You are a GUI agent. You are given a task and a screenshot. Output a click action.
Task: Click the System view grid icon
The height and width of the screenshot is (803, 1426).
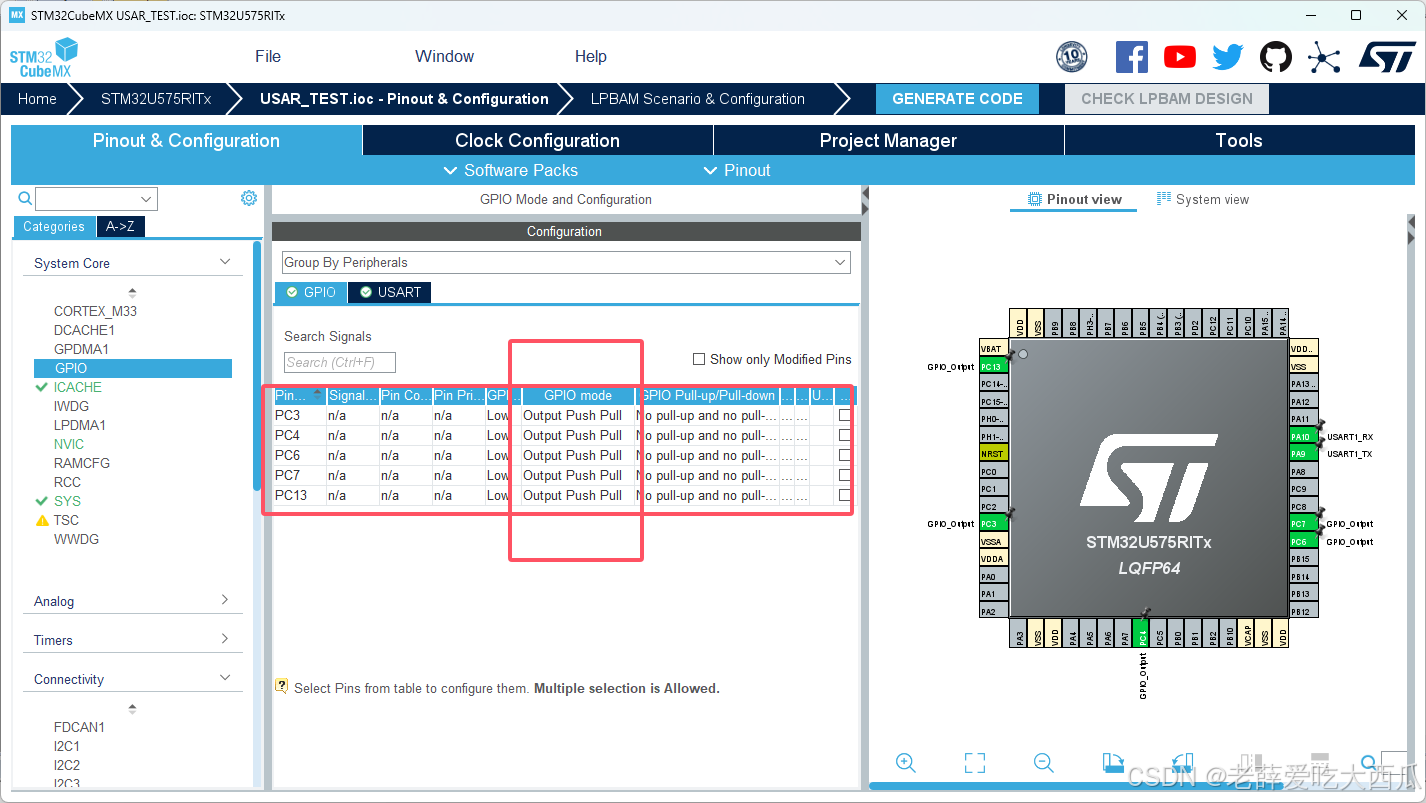(x=1163, y=199)
